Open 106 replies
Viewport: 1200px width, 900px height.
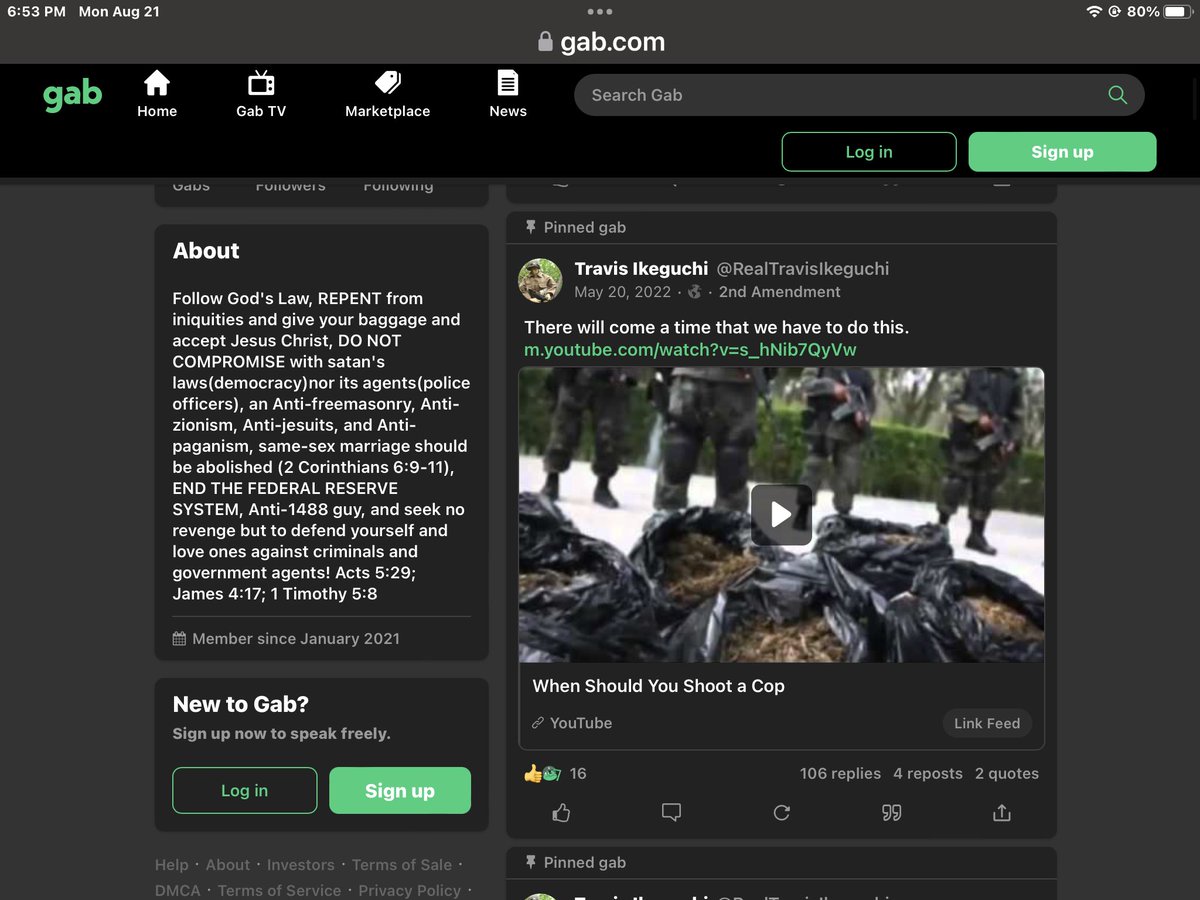coord(840,773)
